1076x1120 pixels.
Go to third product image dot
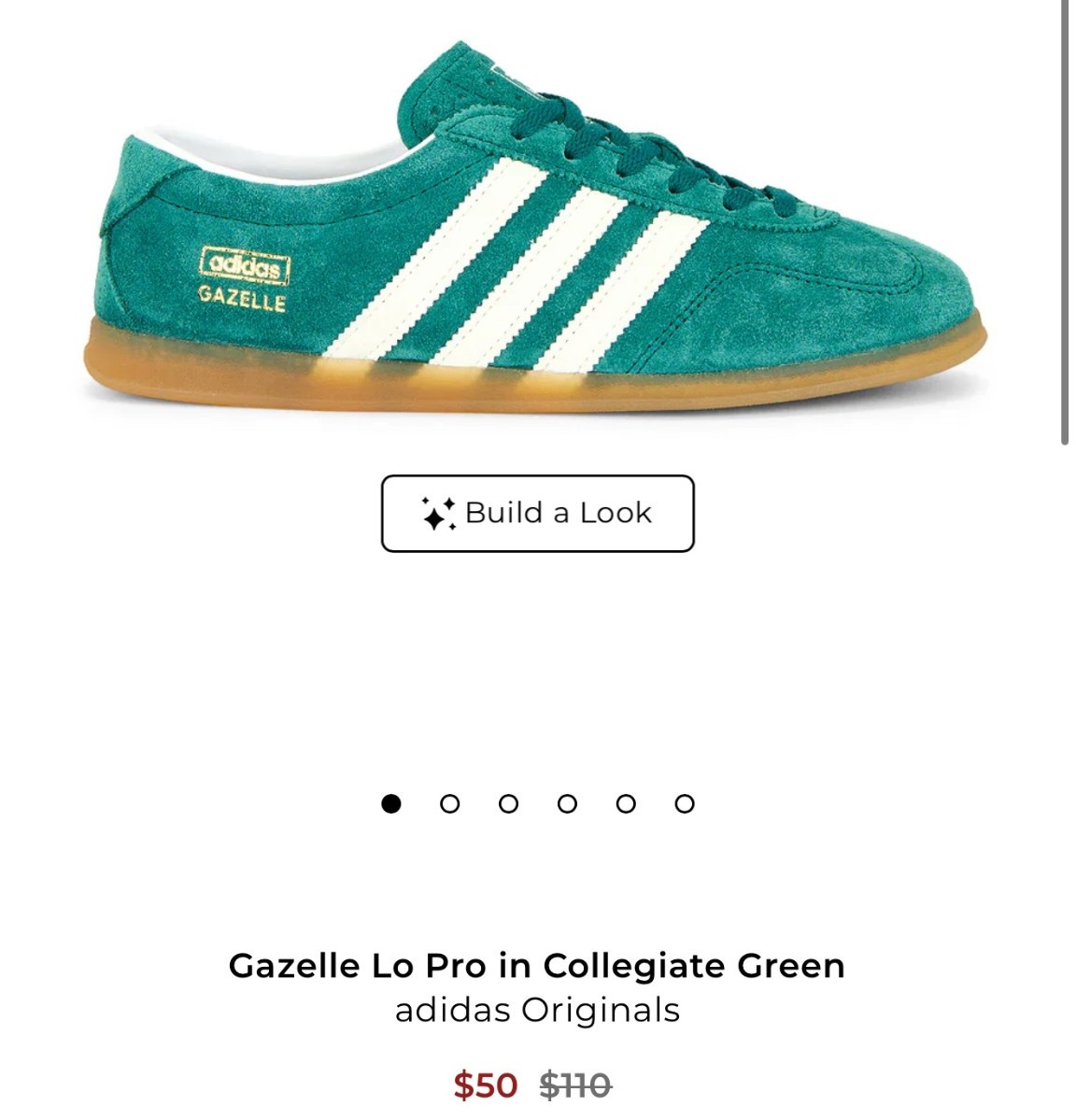[x=508, y=803]
